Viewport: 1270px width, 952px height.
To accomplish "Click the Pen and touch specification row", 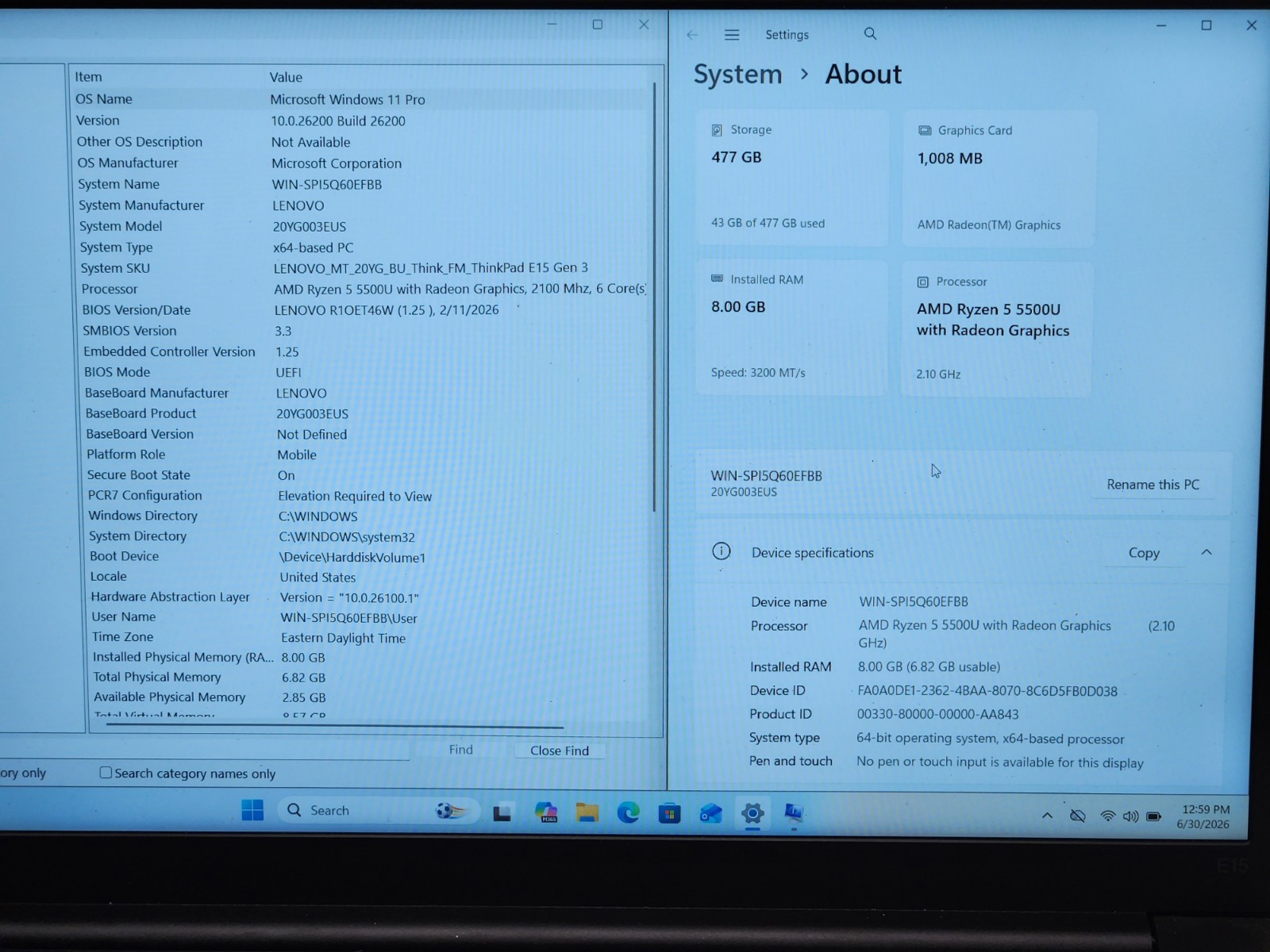I will pos(946,762).
